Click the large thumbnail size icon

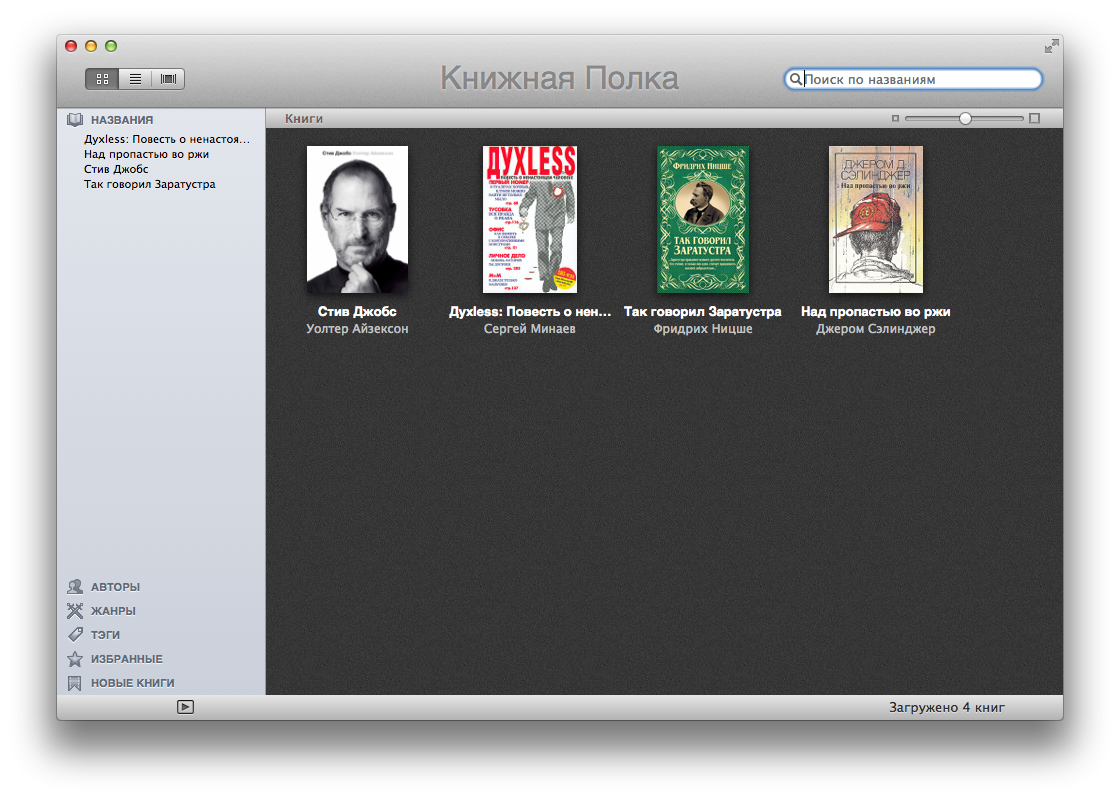1034,119
